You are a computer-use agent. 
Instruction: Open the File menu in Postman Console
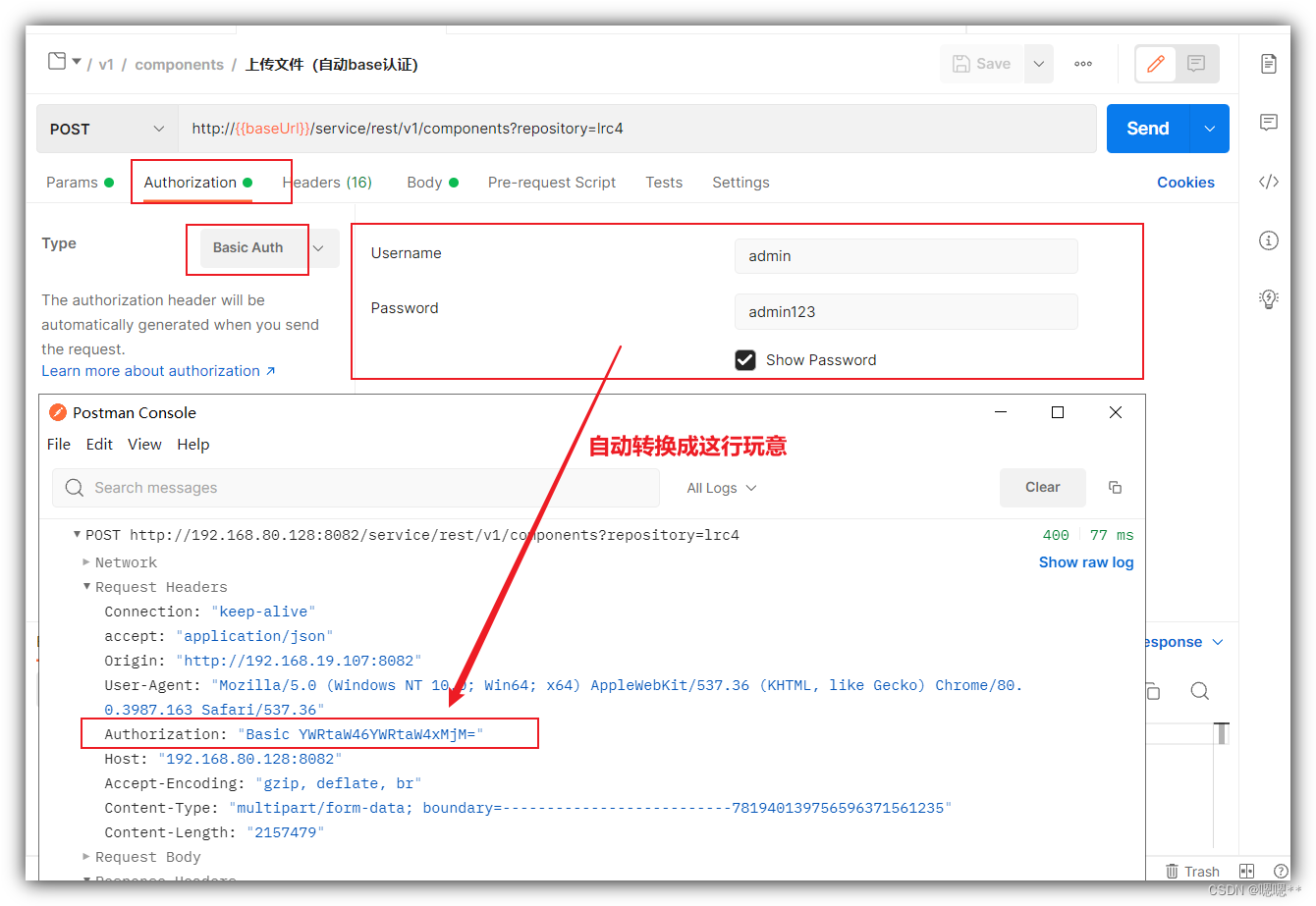coord(59,445)
